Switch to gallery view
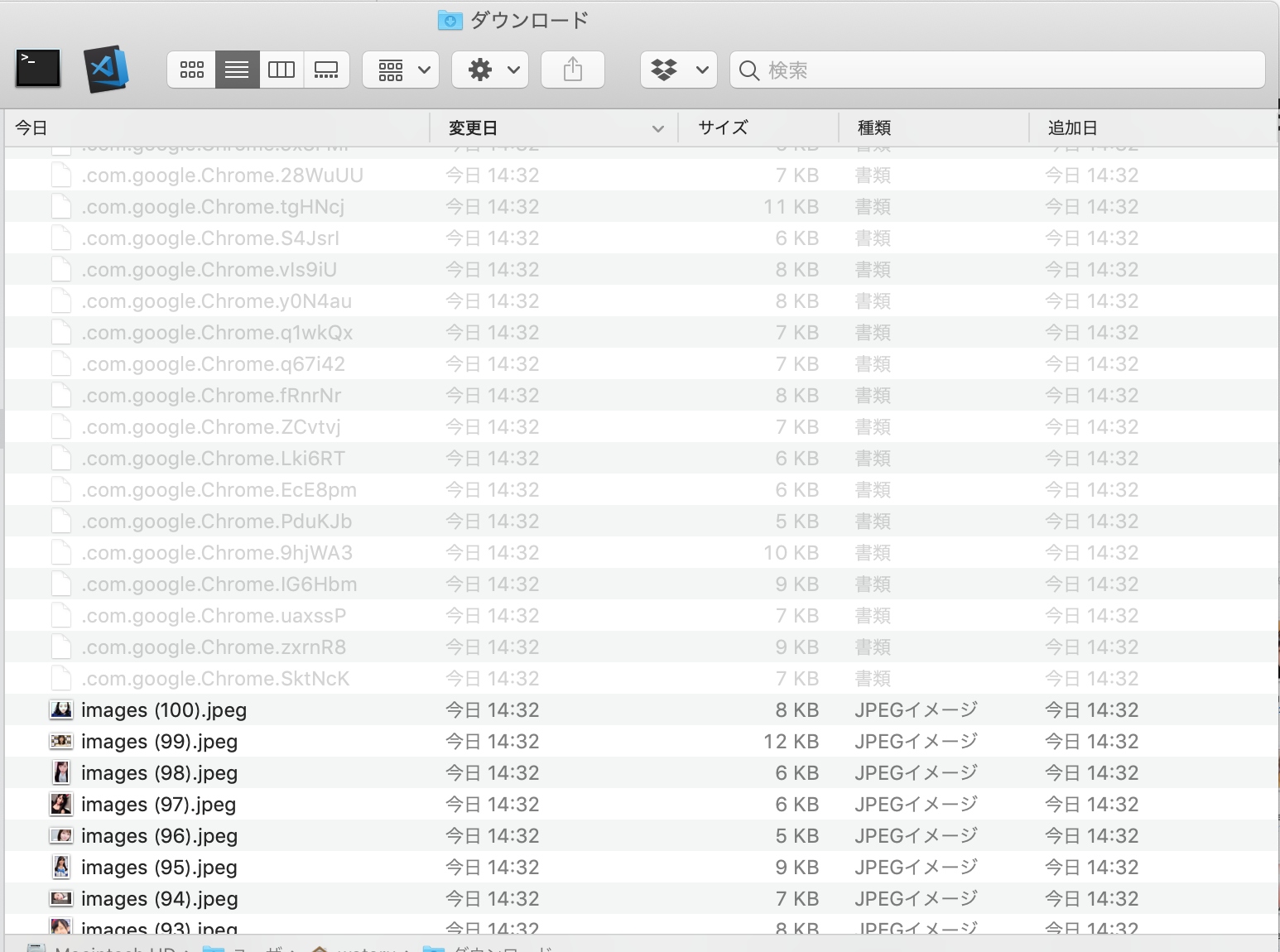1280x952 pixels. (326, 70)
